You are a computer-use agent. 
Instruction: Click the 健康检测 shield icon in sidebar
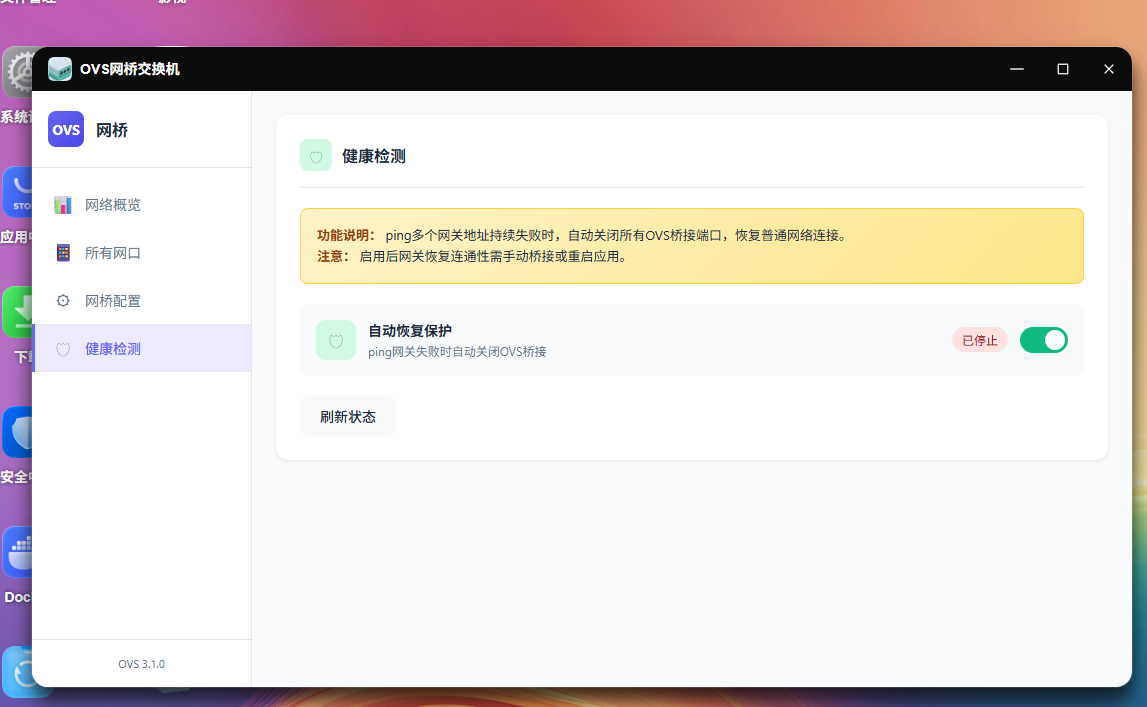(63, 349)
